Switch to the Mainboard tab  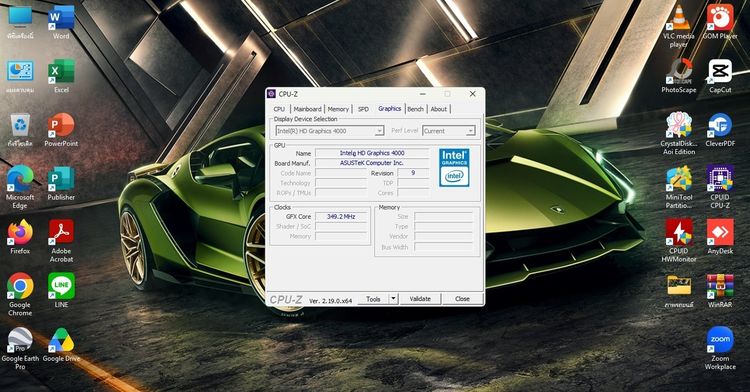(x=307, y=109)
